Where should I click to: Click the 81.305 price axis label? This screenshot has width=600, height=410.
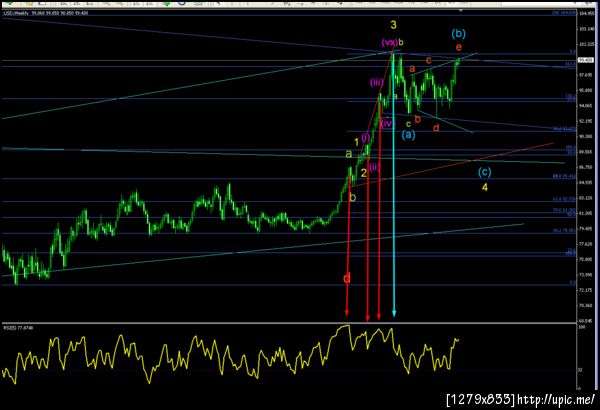586,213
